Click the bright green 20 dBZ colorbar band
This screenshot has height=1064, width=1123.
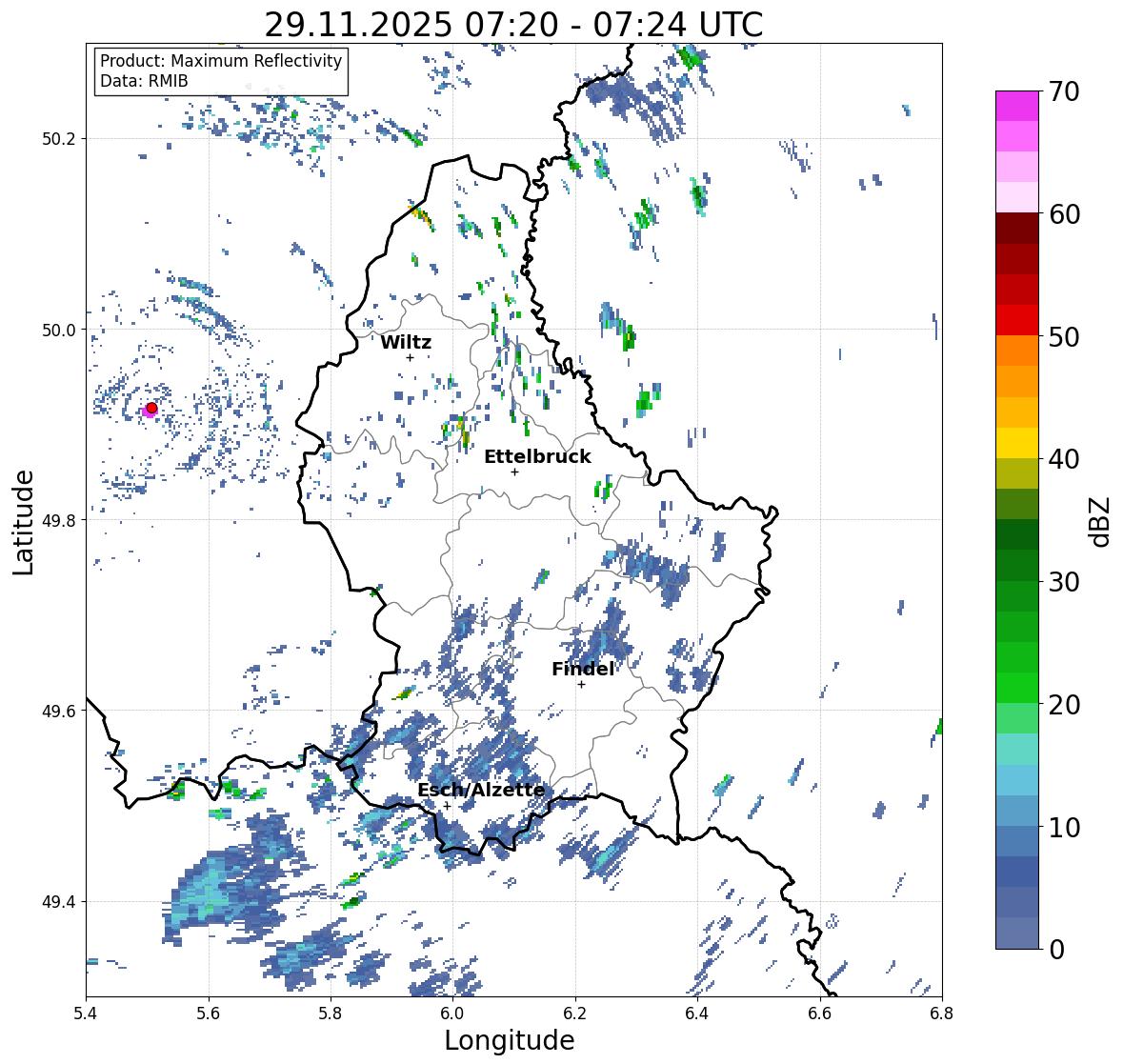(1017, 688)
